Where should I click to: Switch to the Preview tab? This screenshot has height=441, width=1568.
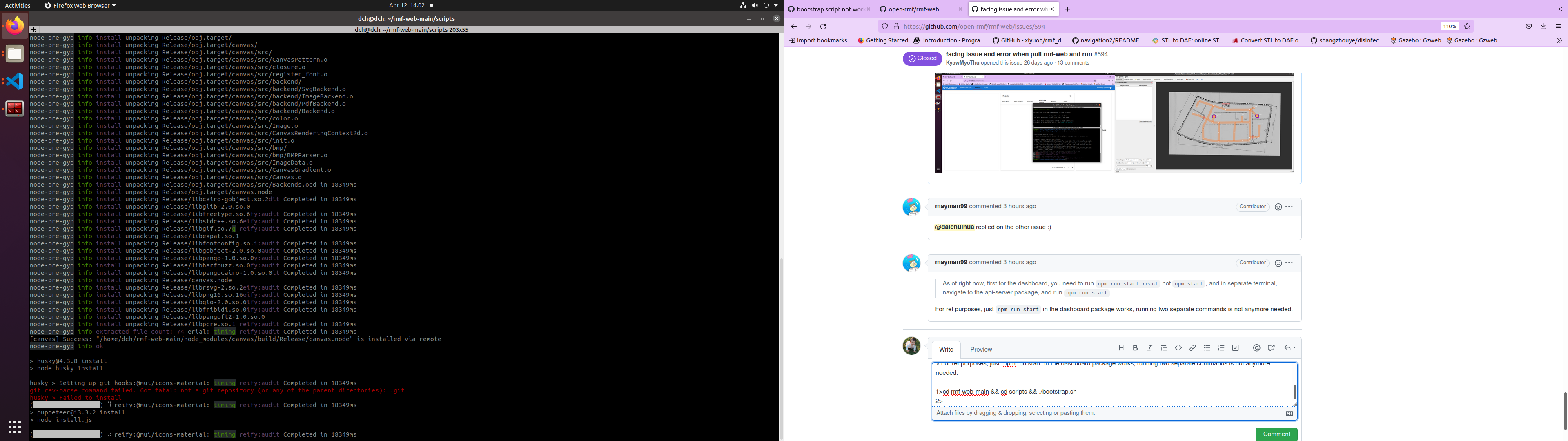[980, 349]
